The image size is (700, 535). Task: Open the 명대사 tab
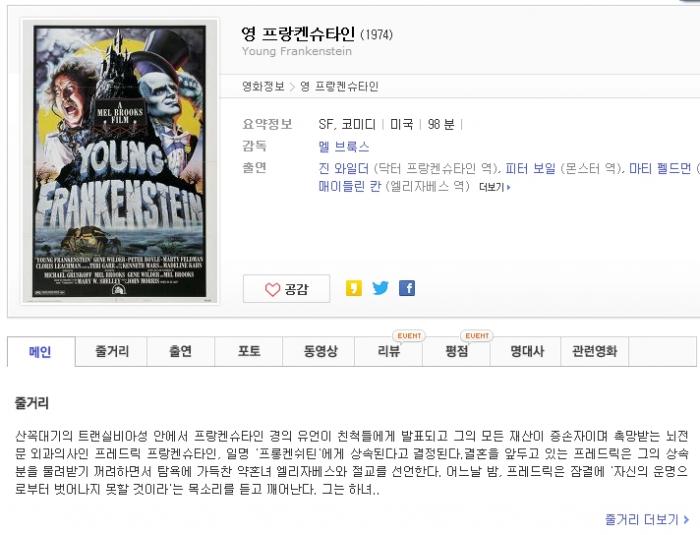tap(527, 351)
